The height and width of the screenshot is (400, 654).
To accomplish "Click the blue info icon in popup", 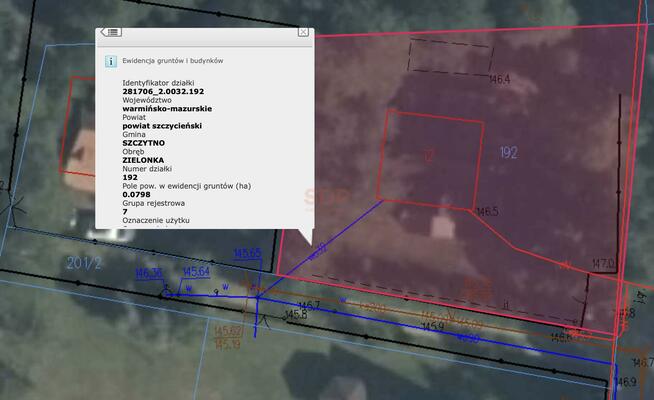I will click(110, 61).
